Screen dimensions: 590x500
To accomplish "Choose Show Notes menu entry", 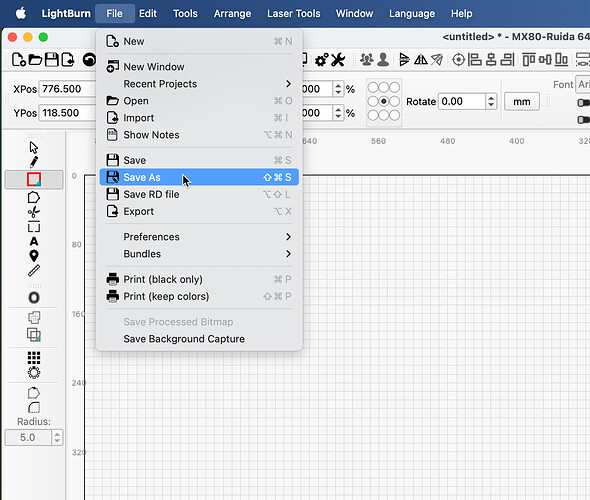I will (199, 135).
